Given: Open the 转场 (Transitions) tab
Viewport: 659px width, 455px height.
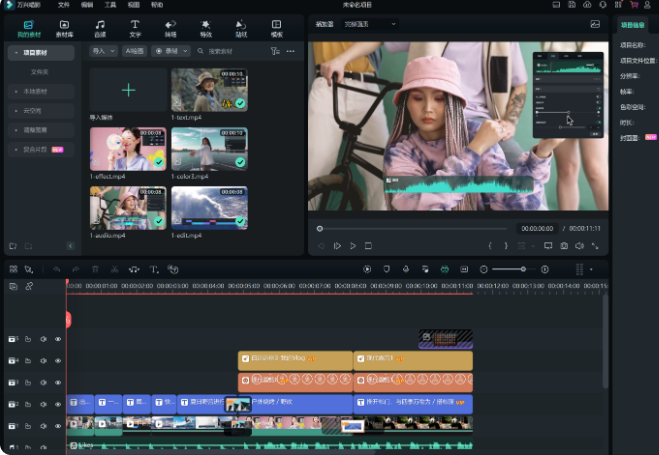Looking at the screenshot, I should (x=170, y=27).
